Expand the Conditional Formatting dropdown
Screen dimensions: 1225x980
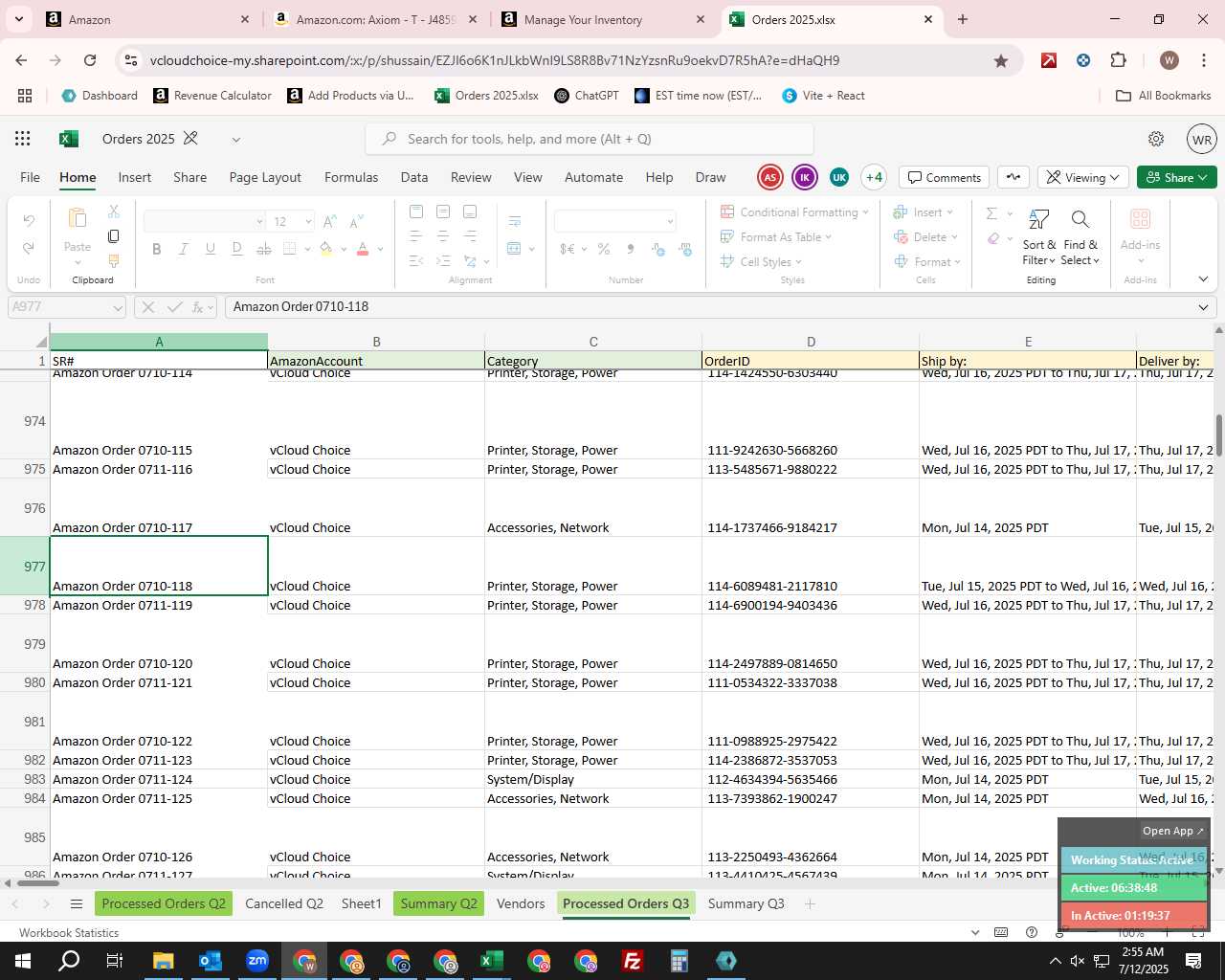[865, 212]
